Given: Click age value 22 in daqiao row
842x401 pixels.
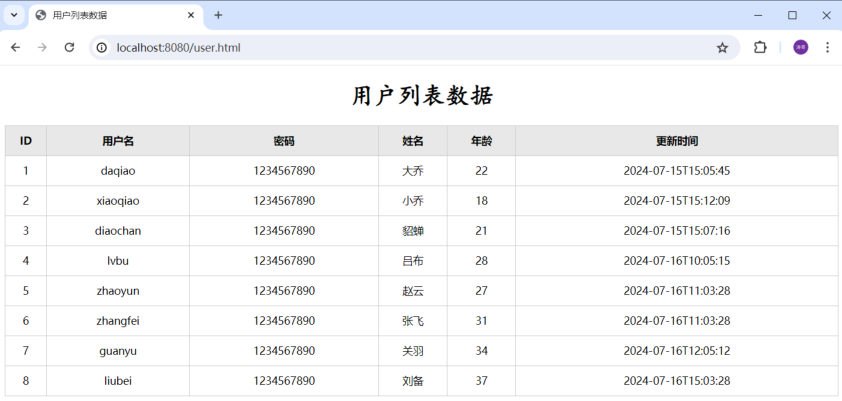Looking at the screenshot, I should coord(482,171).
